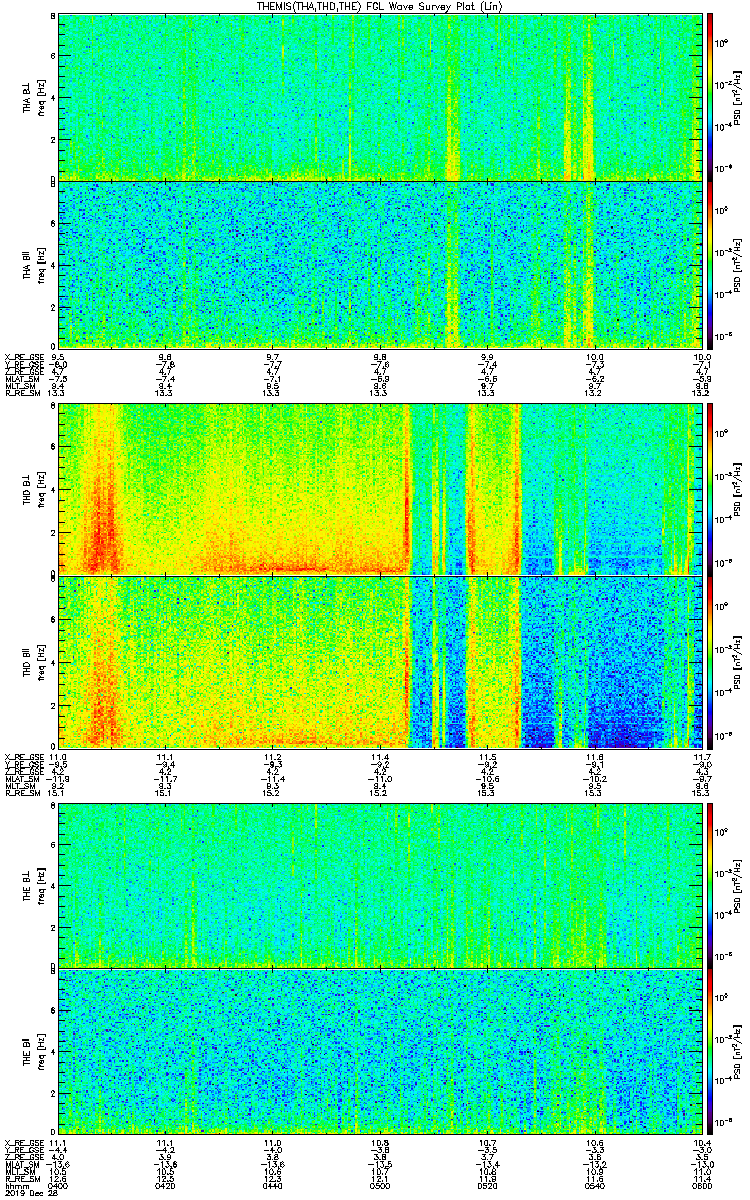This screenshot has height=1200, width=750.
Task: Select the THE BL spectrogram panel
Action: coord(380,884)
